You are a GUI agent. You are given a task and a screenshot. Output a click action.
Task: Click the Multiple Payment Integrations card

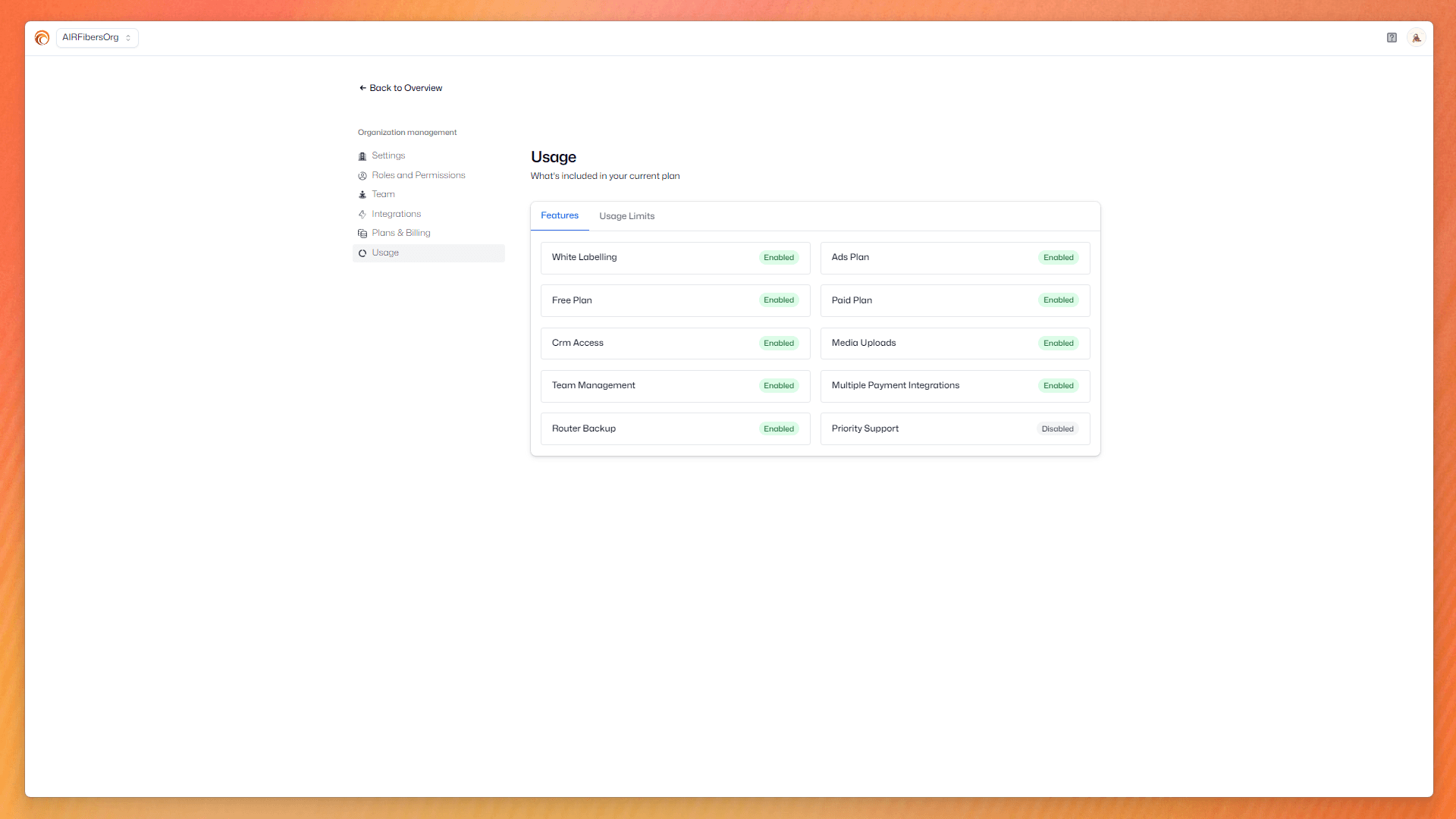point(954,386)
